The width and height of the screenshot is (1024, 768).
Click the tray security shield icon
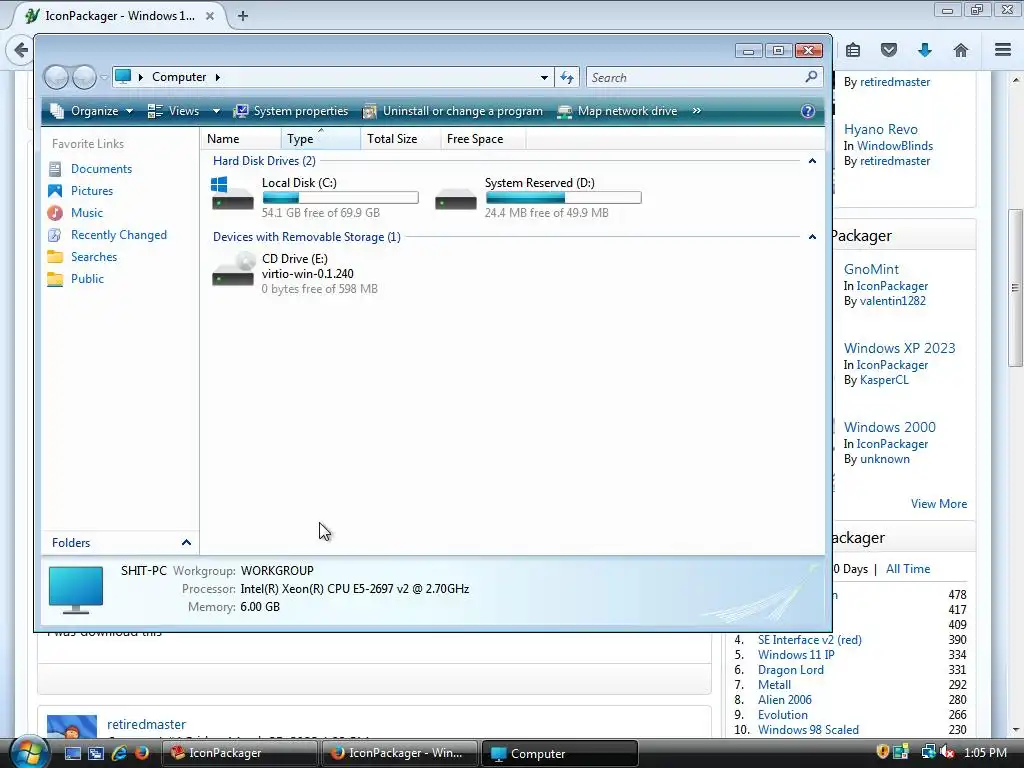point(882,752)
